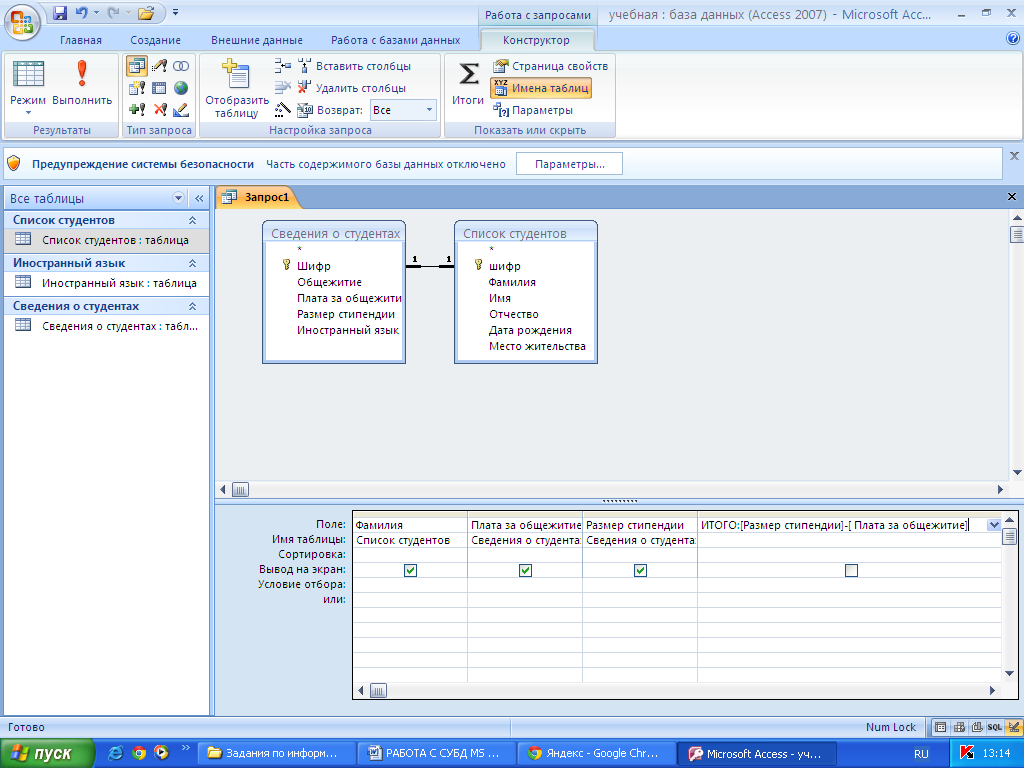Collapse the Сведения о студентах group
Viewport: 1024px width, 768px height.
coord(192,306)
